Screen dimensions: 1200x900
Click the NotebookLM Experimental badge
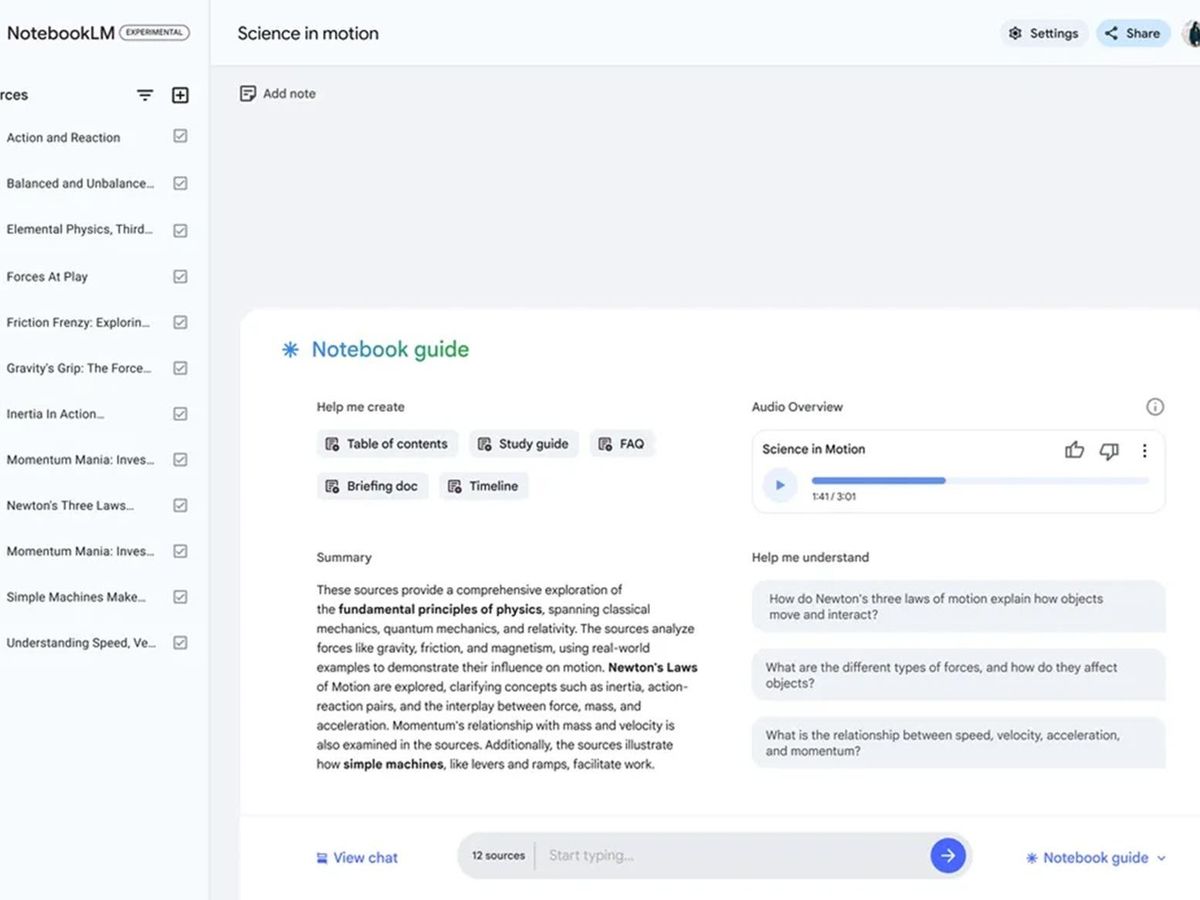coord(154,31)
